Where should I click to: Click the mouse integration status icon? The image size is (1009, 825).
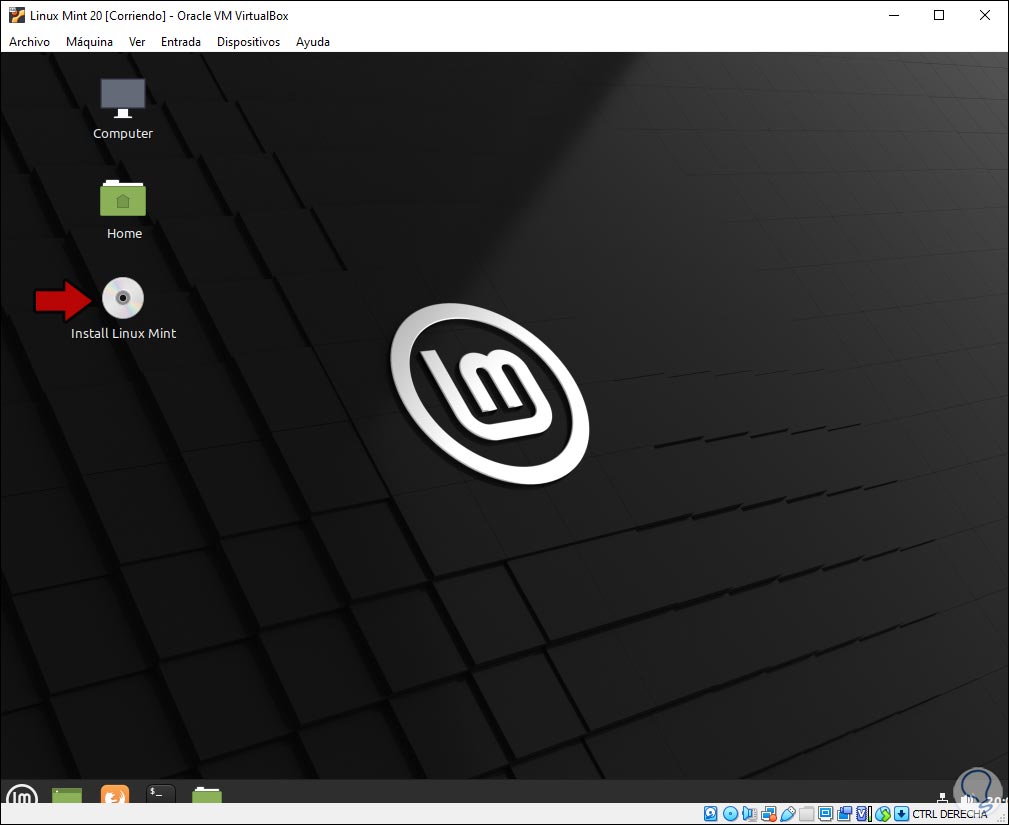tap(883, 814)
